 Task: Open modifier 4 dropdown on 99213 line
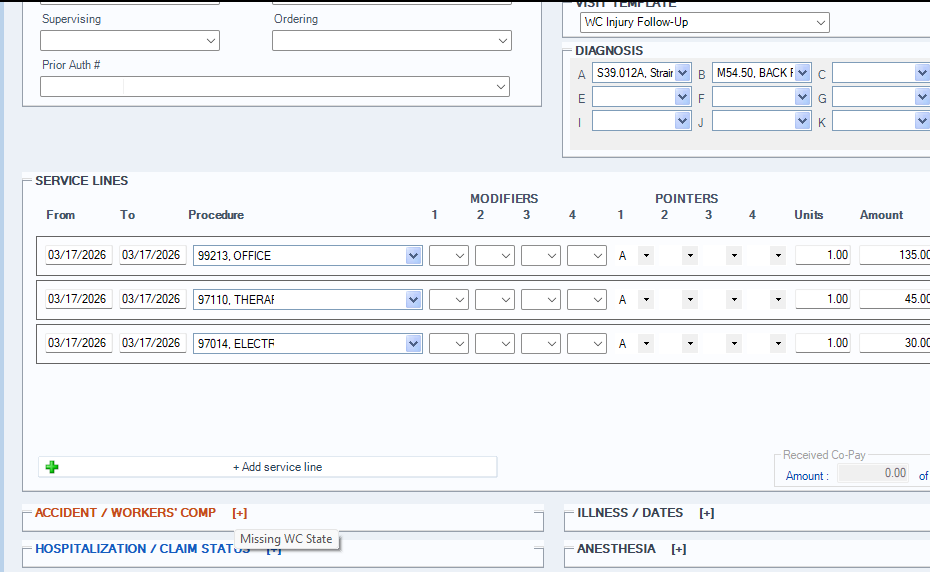click(587, 256)
